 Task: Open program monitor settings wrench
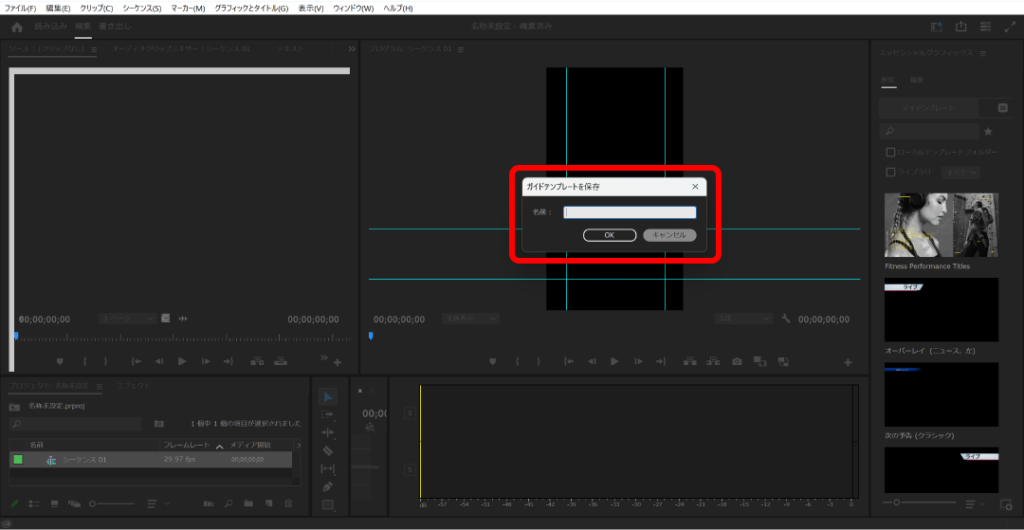[x=786, y=319]
